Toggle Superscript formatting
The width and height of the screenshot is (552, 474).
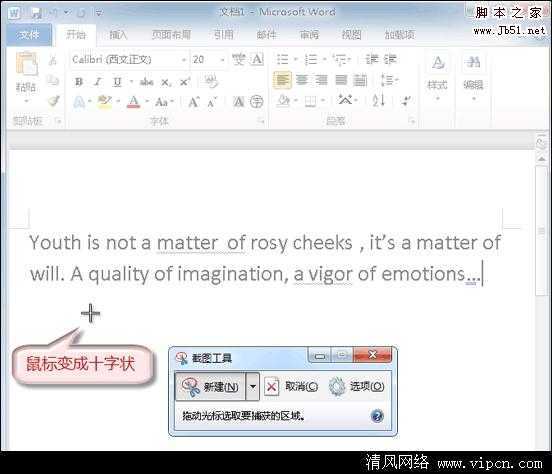coord(185,82)
